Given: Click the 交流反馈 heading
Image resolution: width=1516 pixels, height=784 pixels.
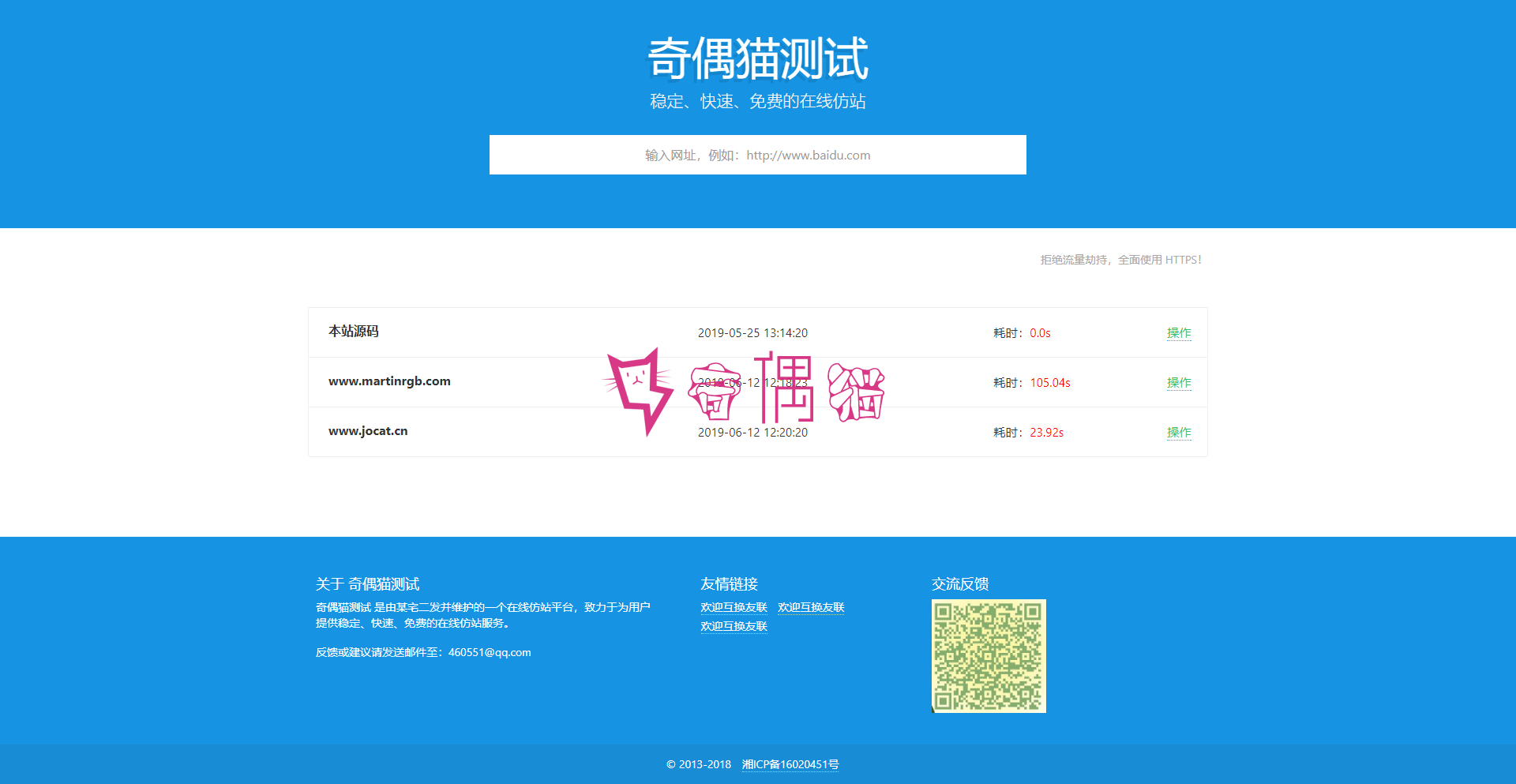Looking at the screenshot, I should click(x=960, y=584).
